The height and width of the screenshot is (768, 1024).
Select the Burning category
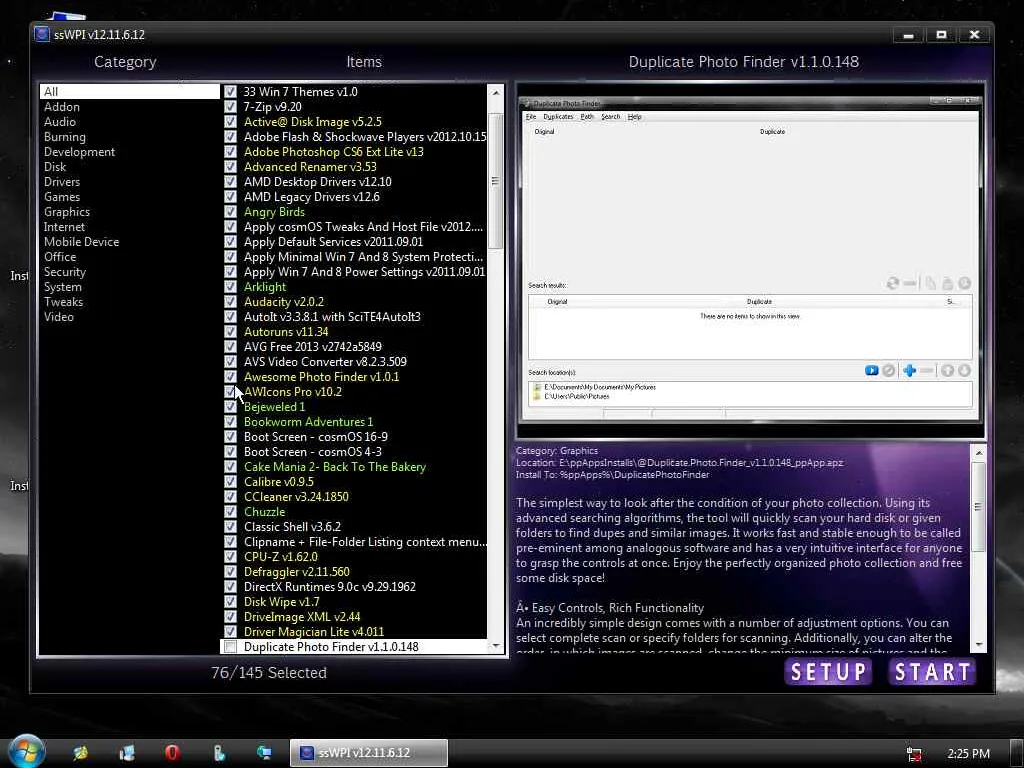tap(65, 136)
